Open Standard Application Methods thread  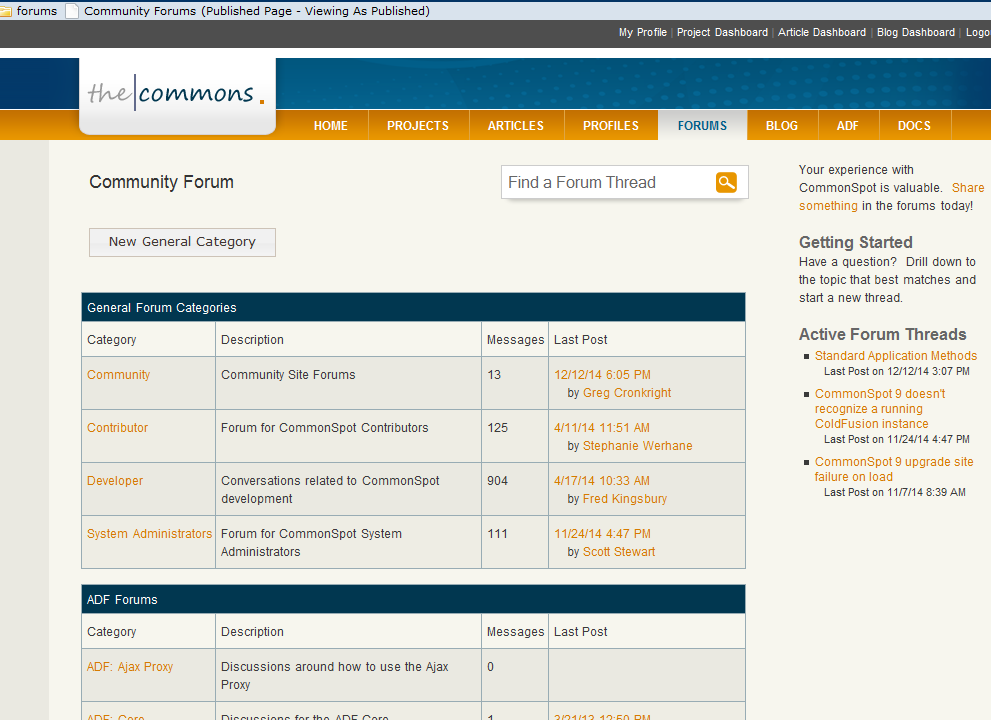tap(896, 356)
